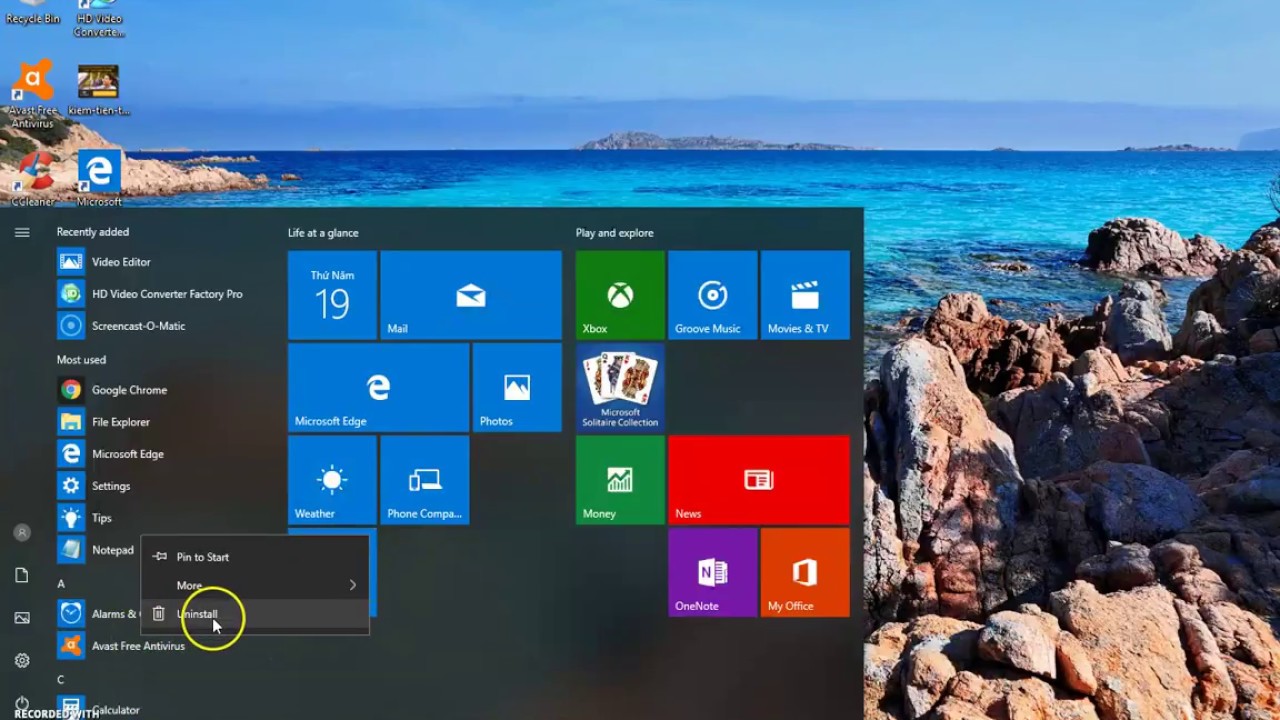Open the Photos tile

pyautogui.click(x=517, y=388)
